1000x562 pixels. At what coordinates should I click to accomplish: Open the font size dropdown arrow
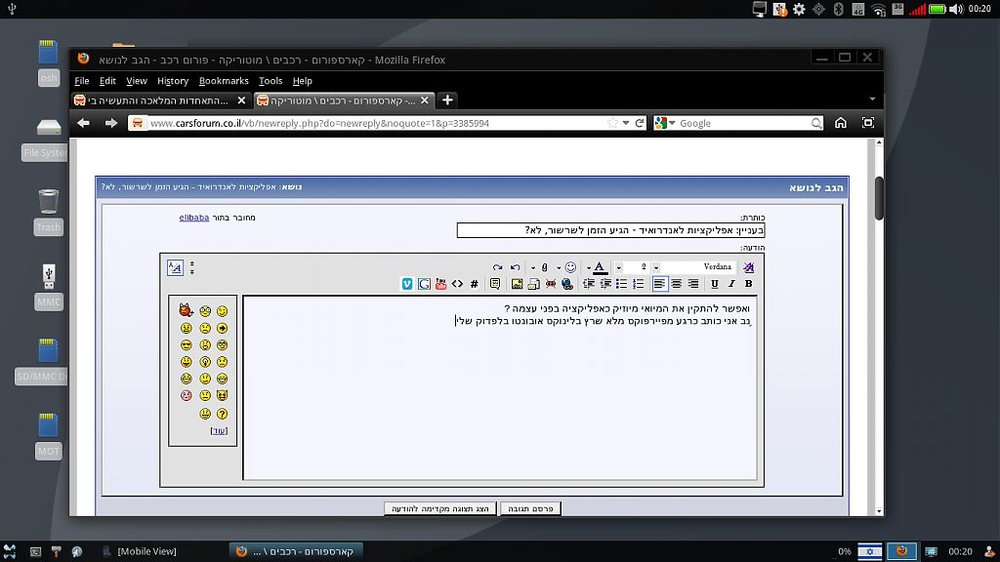619,267
